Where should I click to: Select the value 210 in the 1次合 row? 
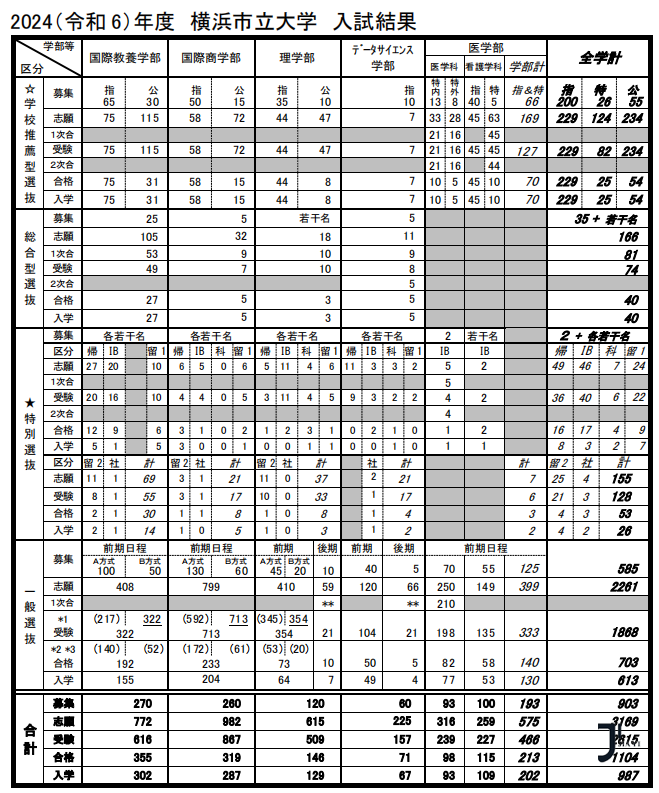pyautogui.click(x=446, y=604)
